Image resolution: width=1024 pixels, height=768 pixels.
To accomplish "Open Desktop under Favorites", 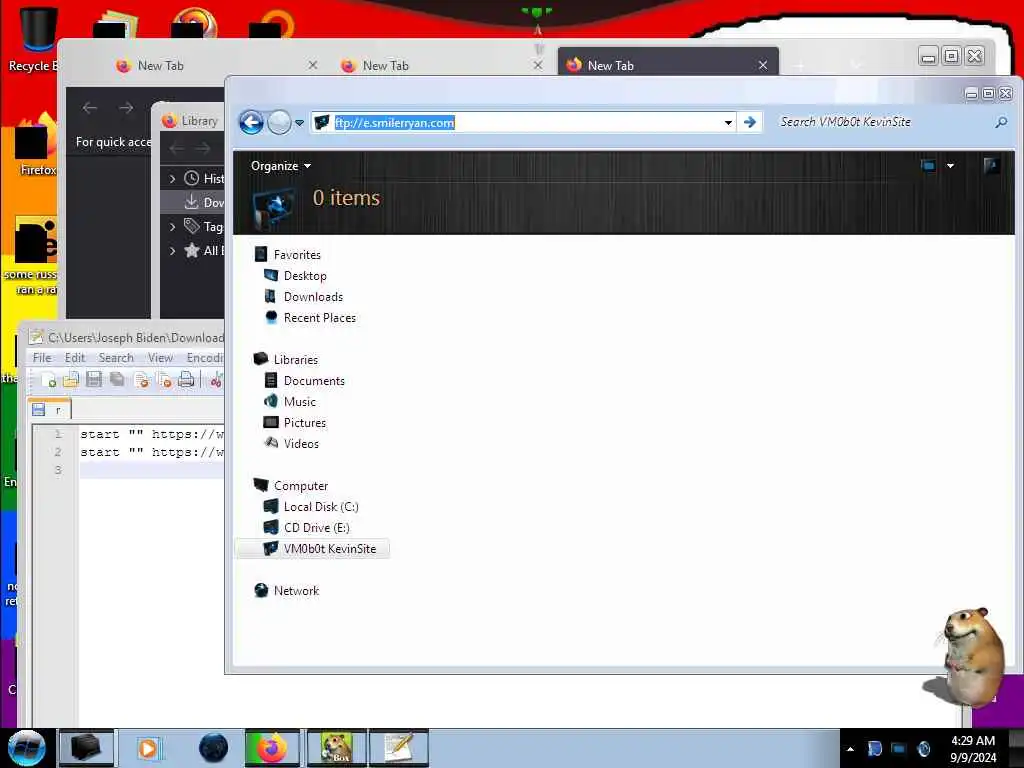I will 305,276.
